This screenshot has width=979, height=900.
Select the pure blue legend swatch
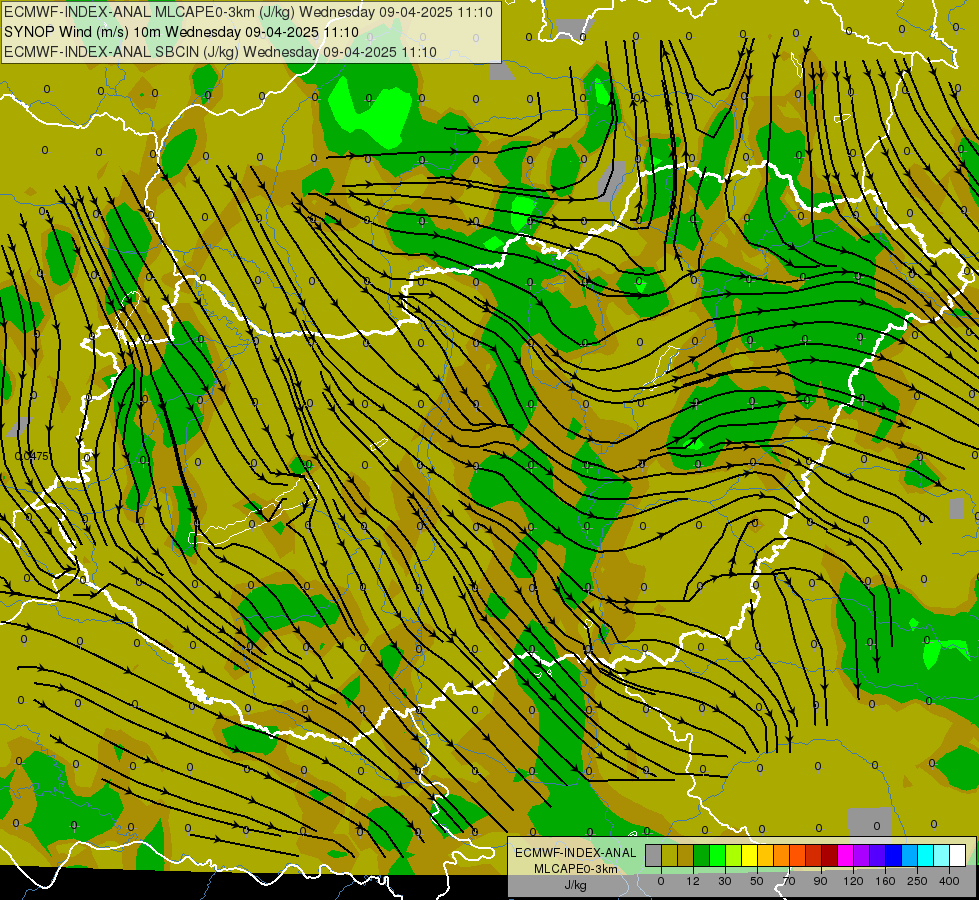[893, 855]
